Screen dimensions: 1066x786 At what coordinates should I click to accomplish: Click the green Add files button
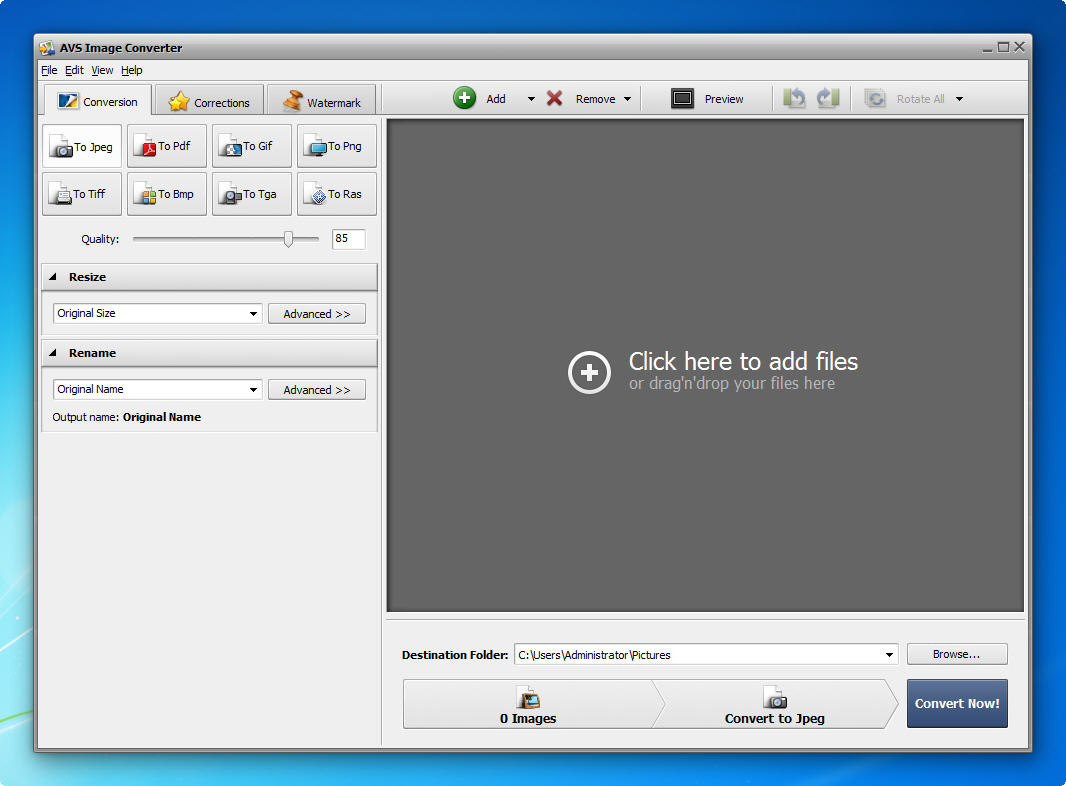pyautogui.click(x=480, y=99)
